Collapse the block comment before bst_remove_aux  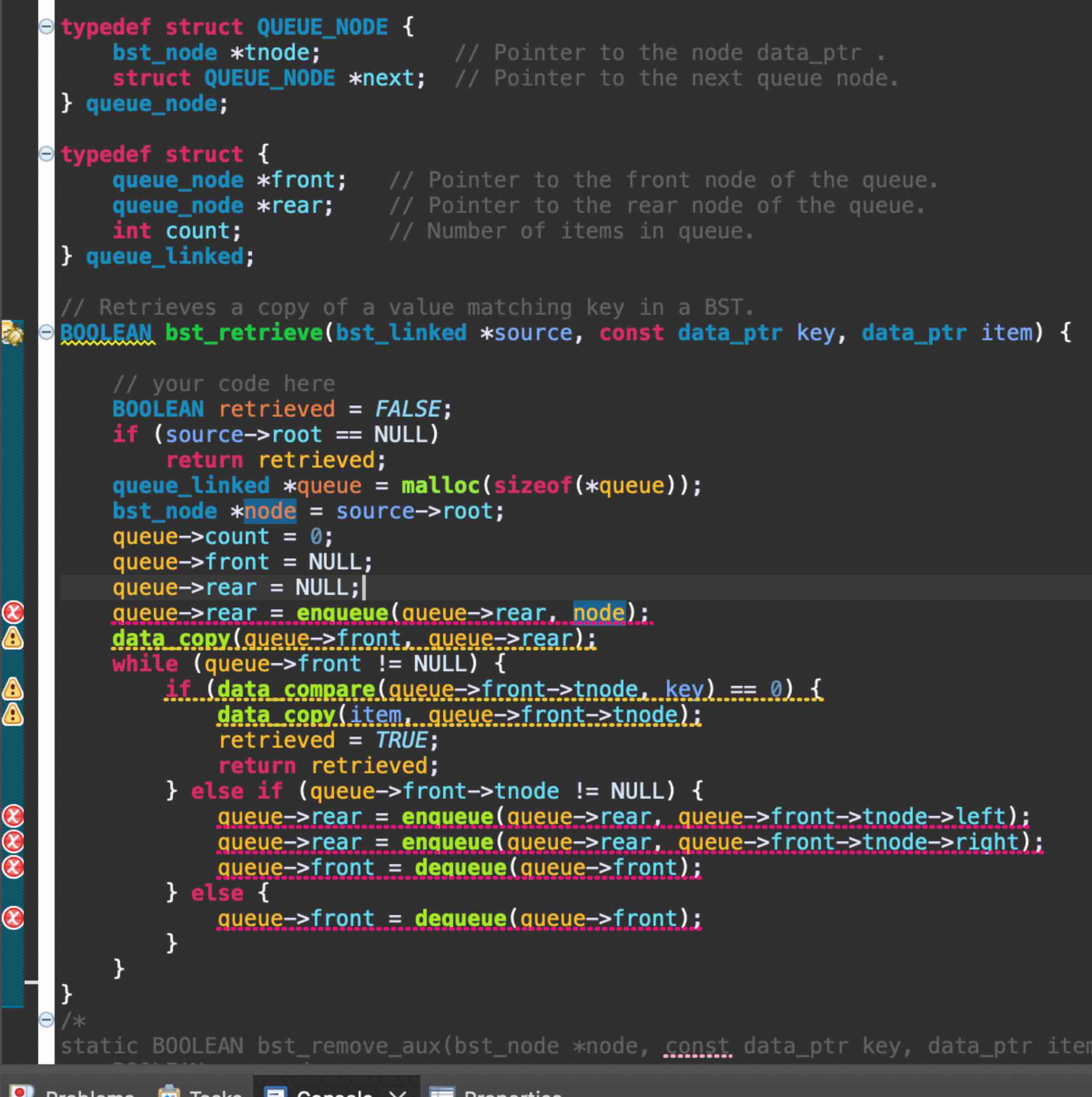(46, 1020)
